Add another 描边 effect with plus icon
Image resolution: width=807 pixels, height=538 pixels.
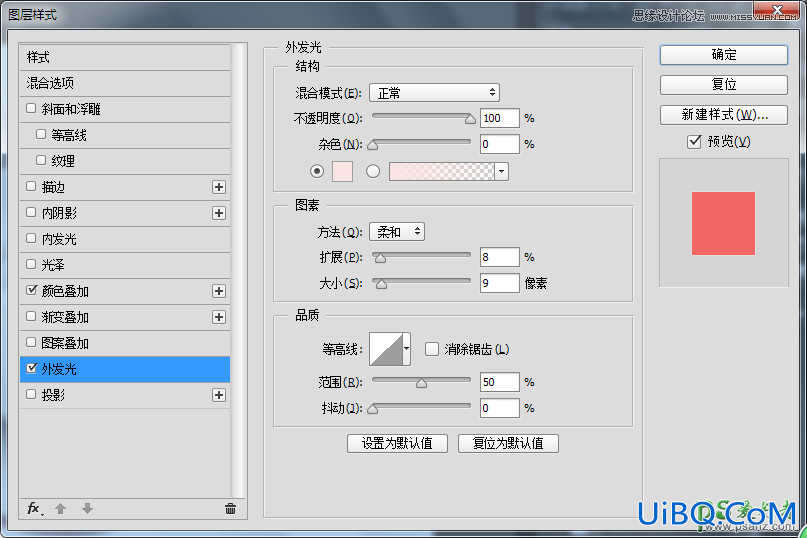pos(219,187)
